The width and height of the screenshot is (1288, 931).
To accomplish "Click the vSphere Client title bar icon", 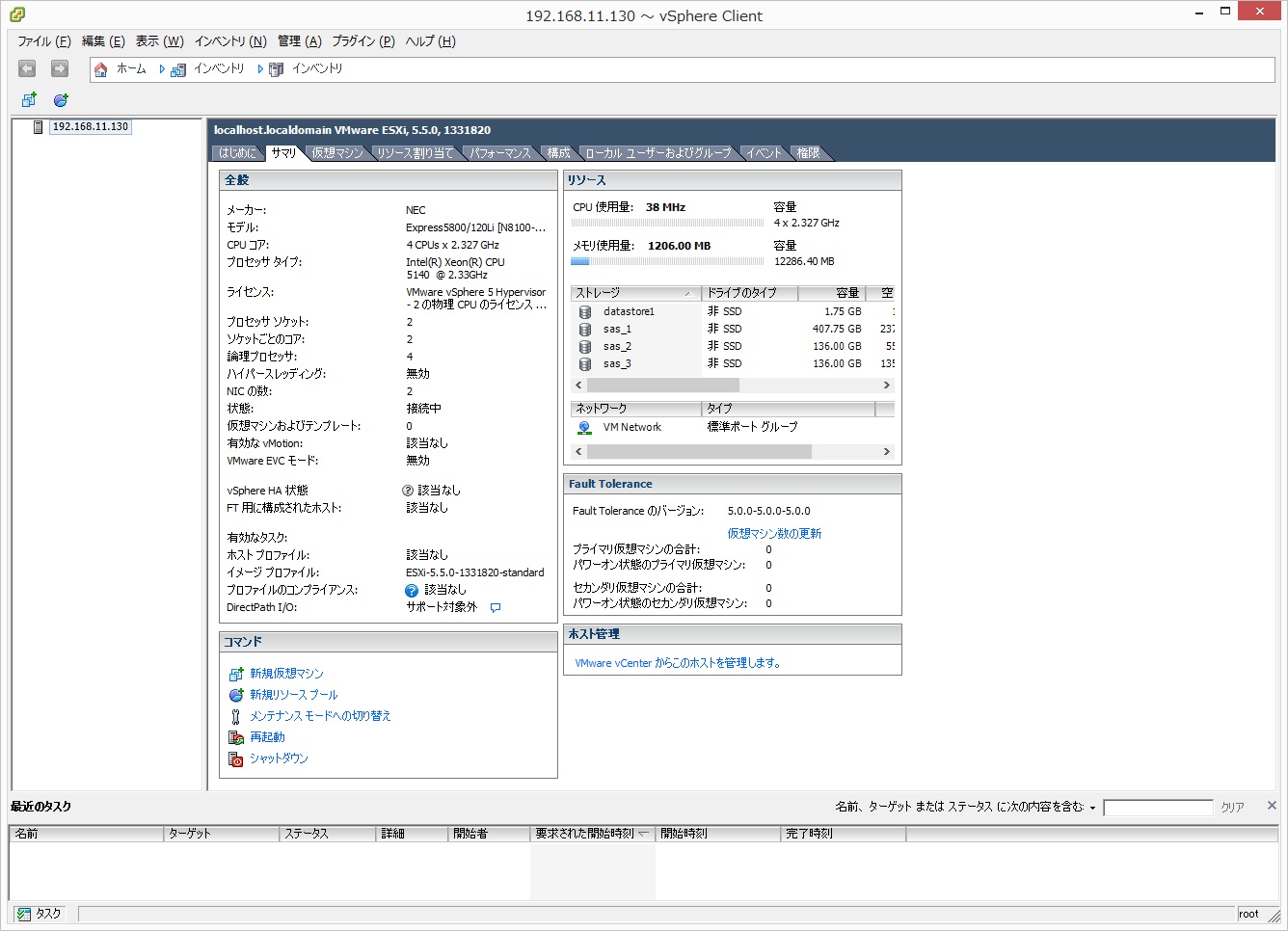I will (17, 14).
